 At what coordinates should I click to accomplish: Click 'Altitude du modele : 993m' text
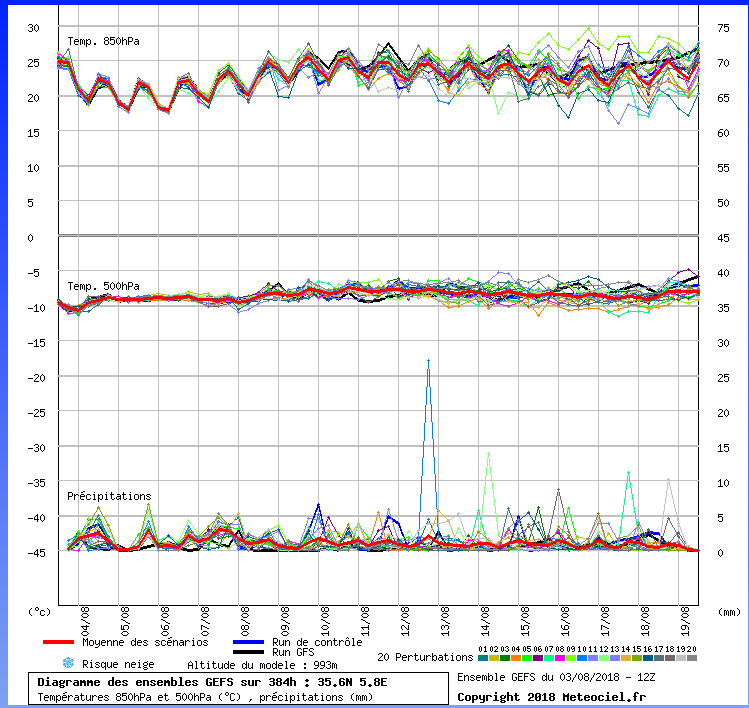262,665
